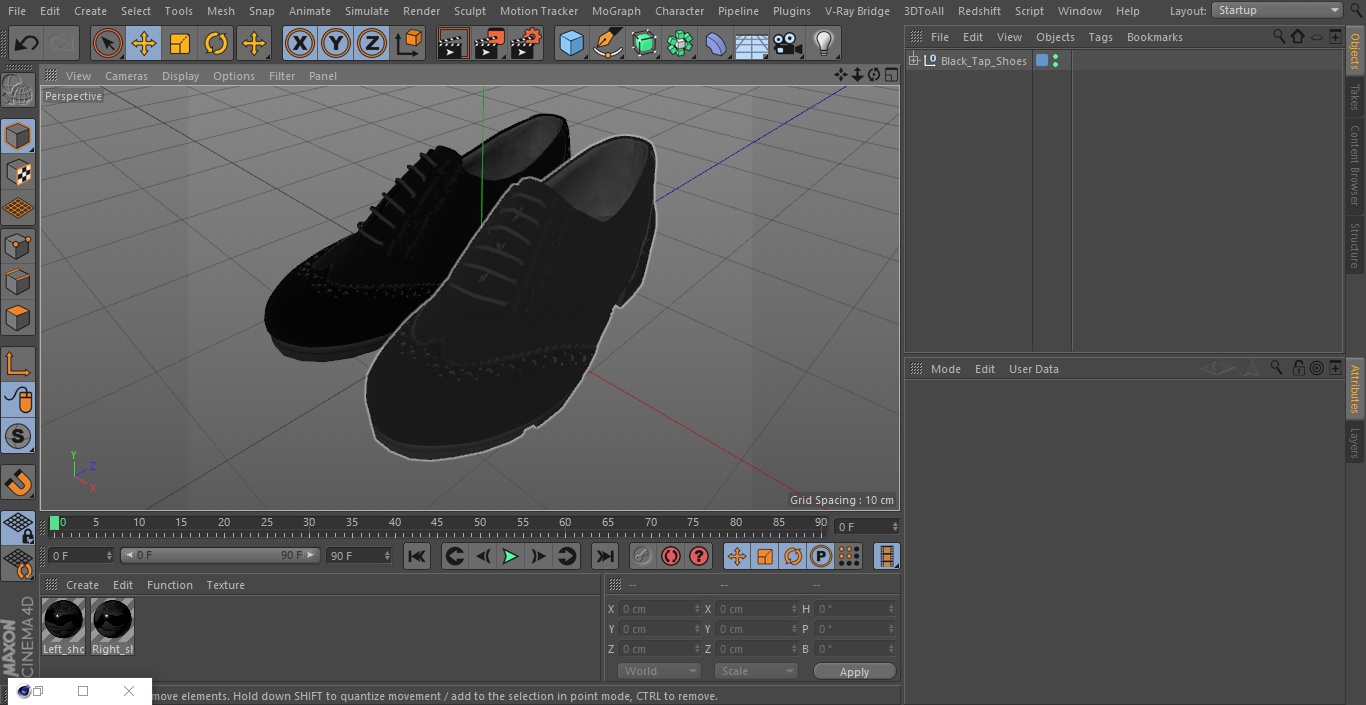Open the MoGraph menu
Screen dimensions: 1366x705
pyautogui.click(x=616, y=11)
